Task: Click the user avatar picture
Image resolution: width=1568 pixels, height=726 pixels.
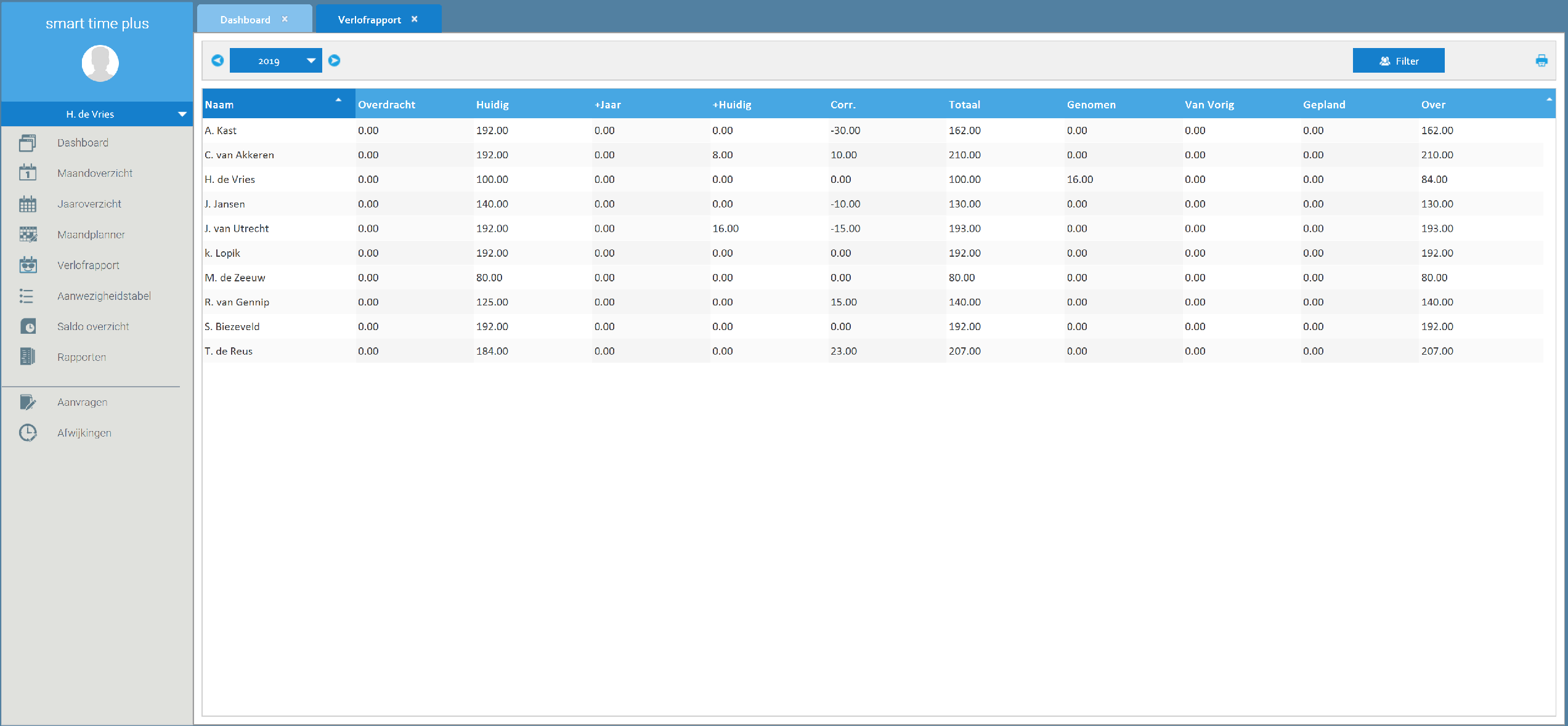Action: pos(100,63)
